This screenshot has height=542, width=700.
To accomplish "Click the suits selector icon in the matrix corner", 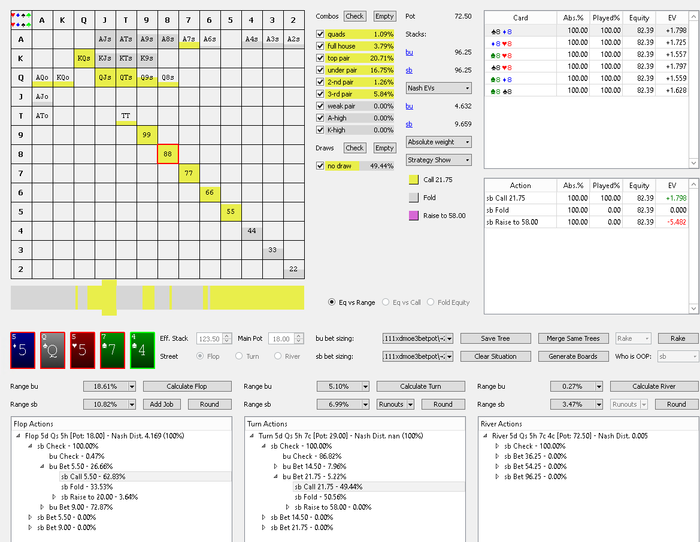I will point(21,20).
